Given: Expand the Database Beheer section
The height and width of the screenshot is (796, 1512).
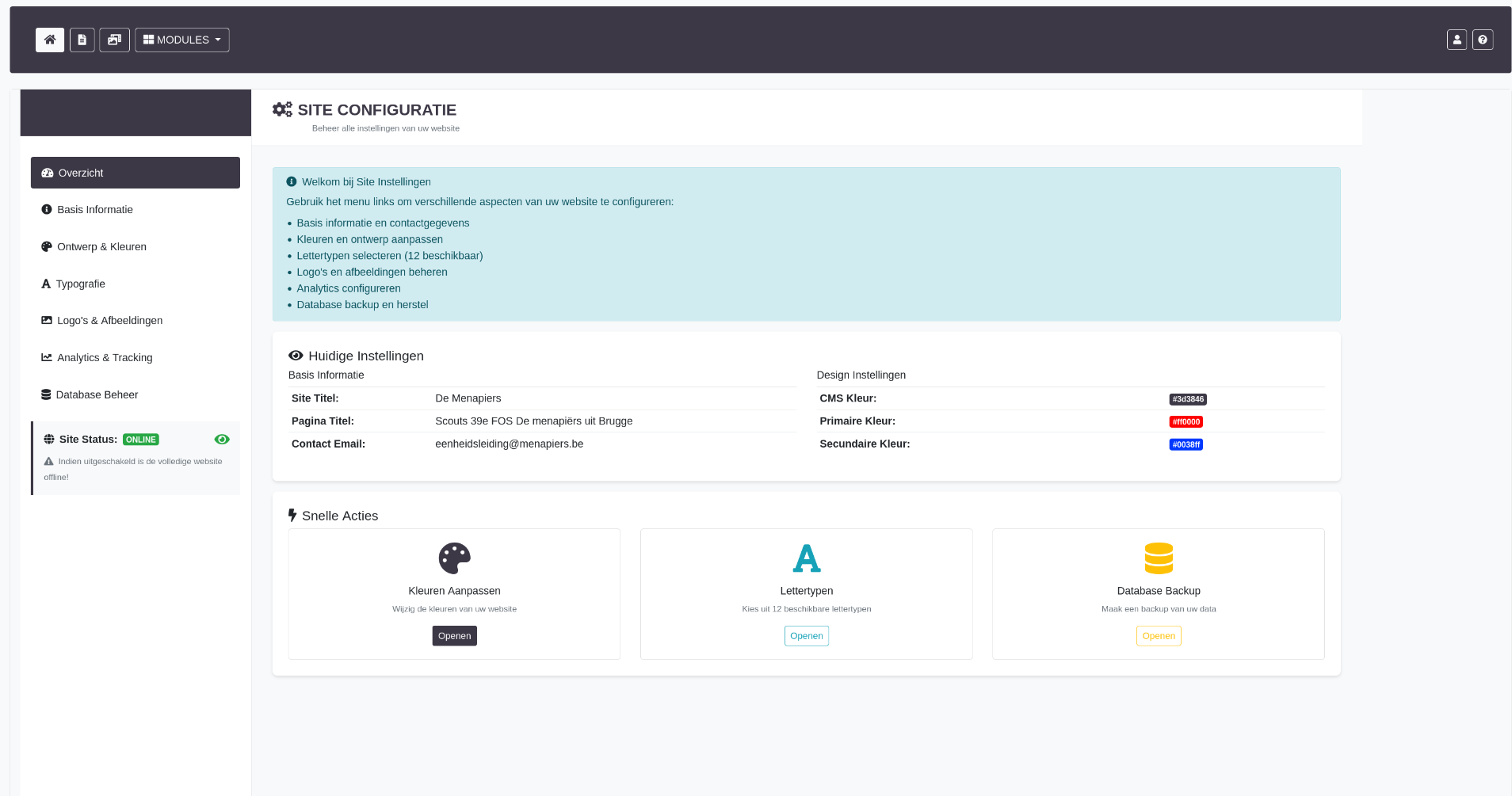Looking at the screenshot, I should coord(97,394).
